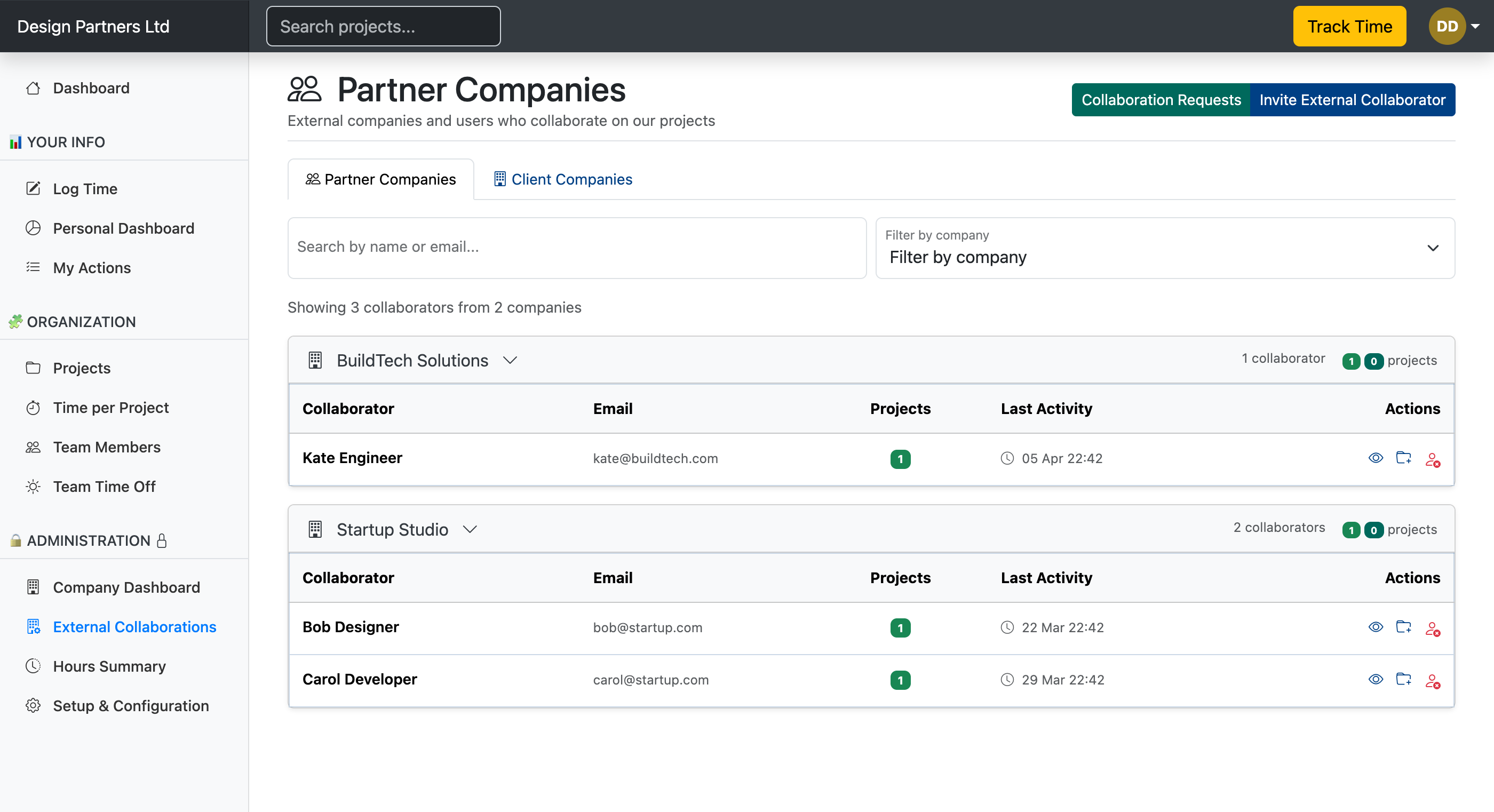Add Carol Developer to project folder icon

point(1403,679)
